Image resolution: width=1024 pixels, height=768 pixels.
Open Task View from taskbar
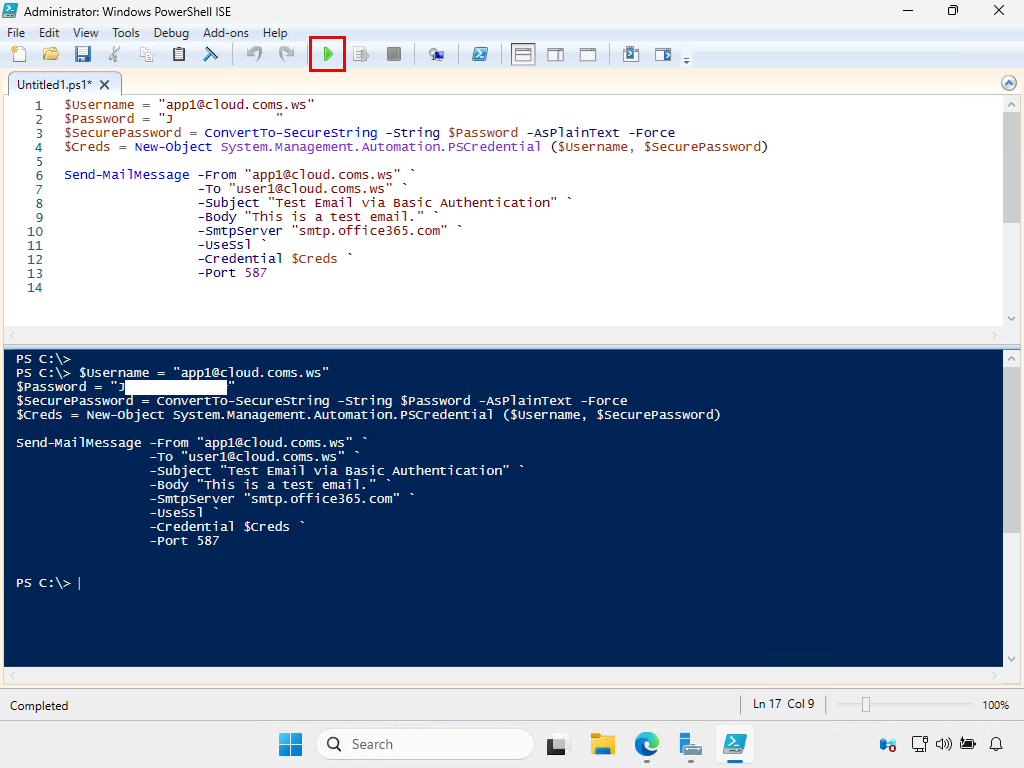tap(557, 744)
